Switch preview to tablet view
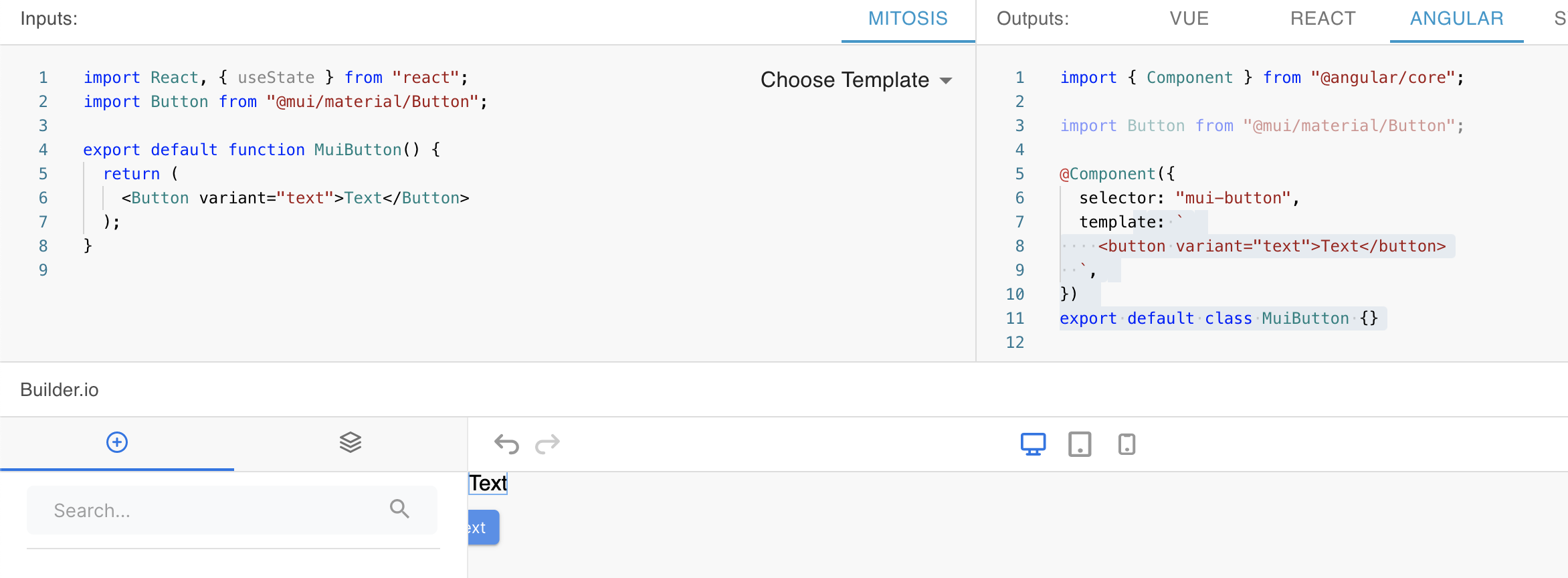 [1080, 444]
